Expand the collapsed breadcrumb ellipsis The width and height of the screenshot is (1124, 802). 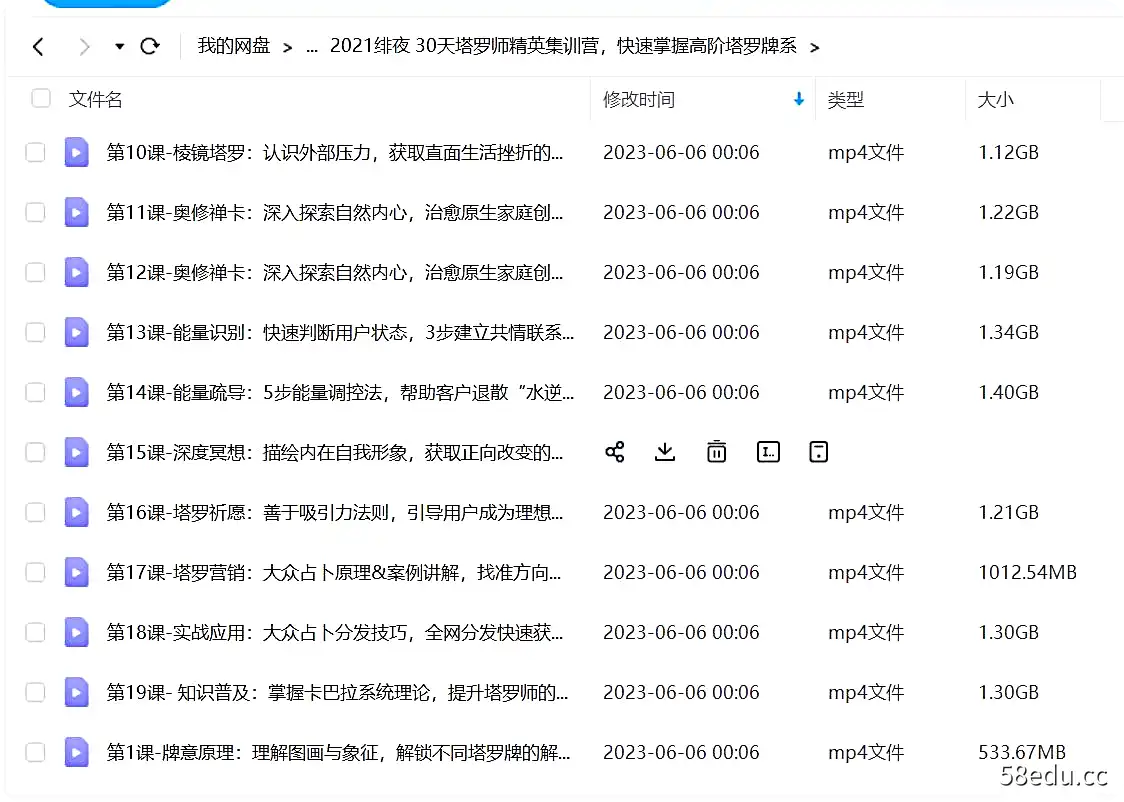(x=312, y=47)
